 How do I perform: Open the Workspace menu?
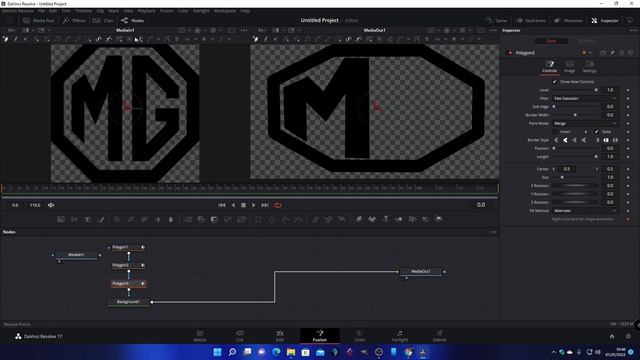click(225, 11)
